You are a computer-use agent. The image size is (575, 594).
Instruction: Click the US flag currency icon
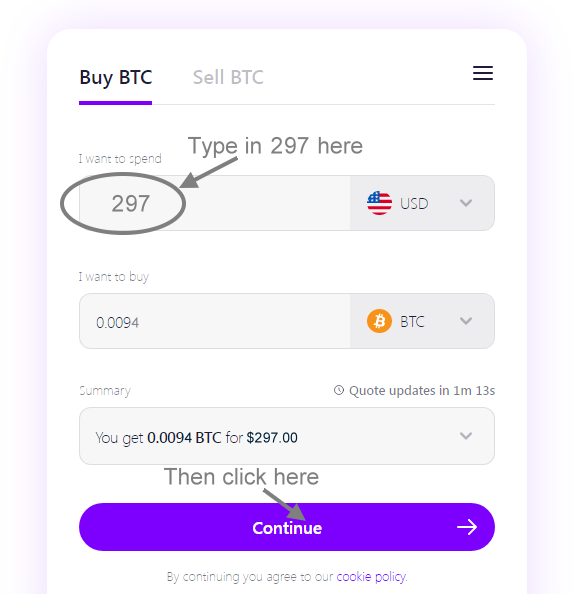[379, 203]
